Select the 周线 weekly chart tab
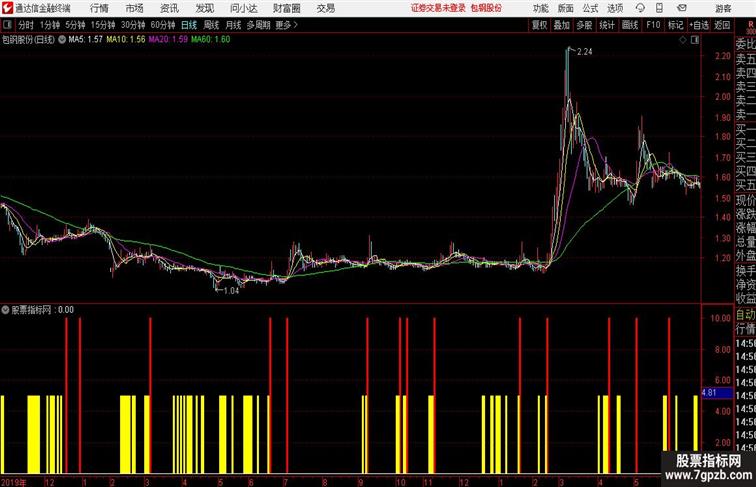Viewport: 756px width, 487px height. (211, 25)
